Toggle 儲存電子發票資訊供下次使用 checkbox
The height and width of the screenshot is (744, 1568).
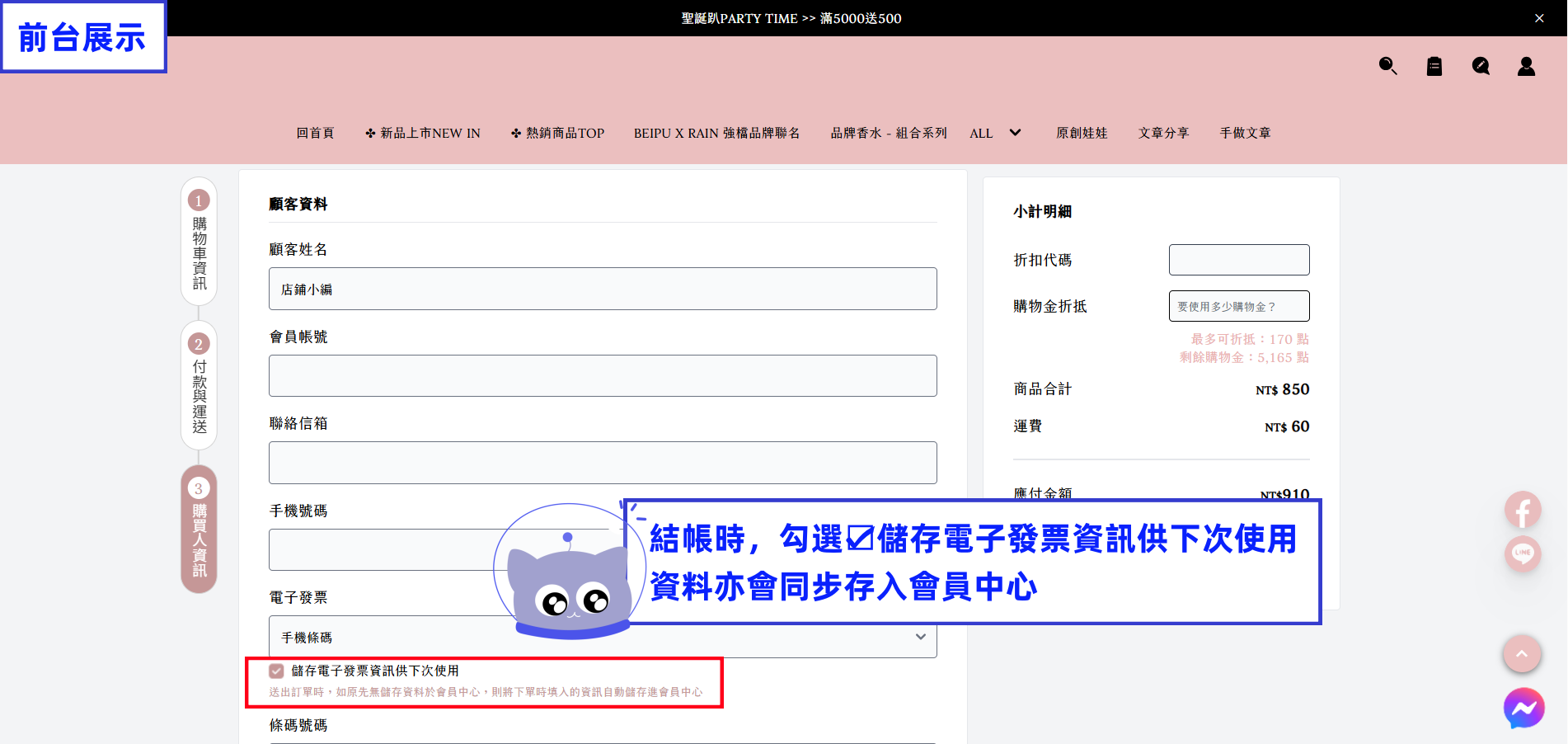[276, 671]
